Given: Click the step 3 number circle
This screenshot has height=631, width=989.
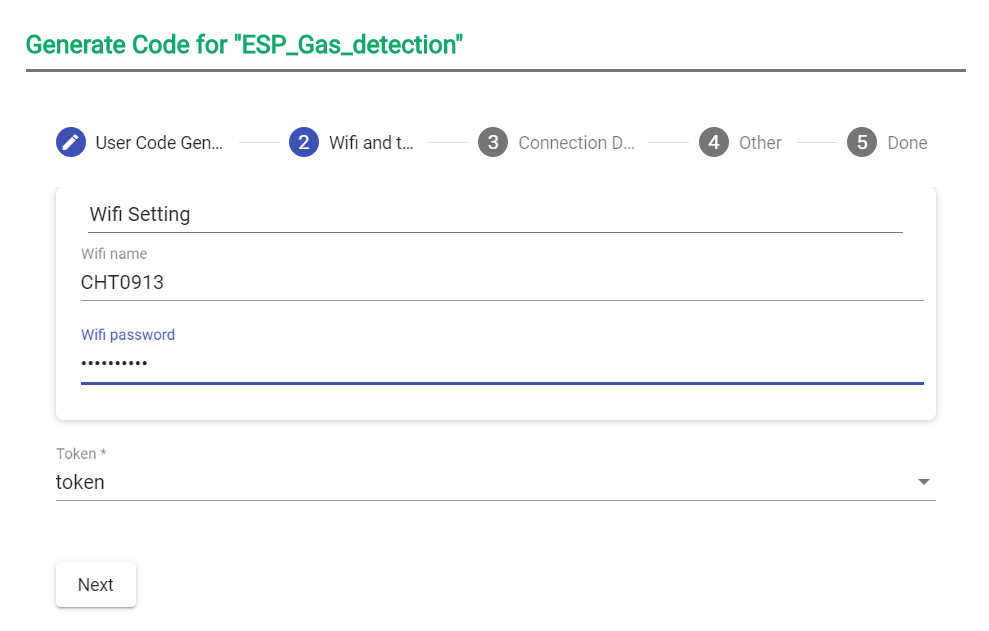Looking at the screenshot, I should click(x=493, y=143).
